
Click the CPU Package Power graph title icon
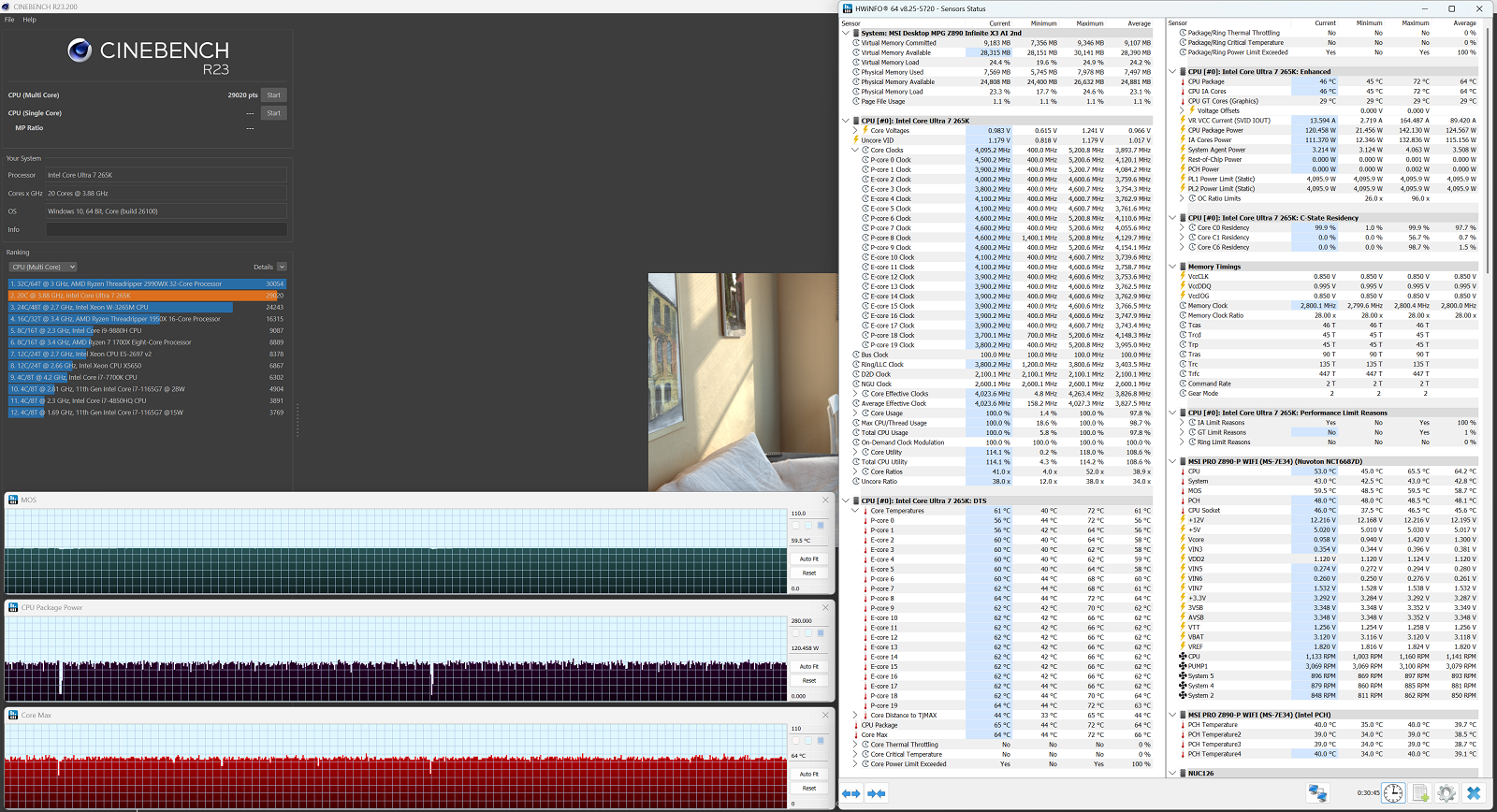coord(13,607)
